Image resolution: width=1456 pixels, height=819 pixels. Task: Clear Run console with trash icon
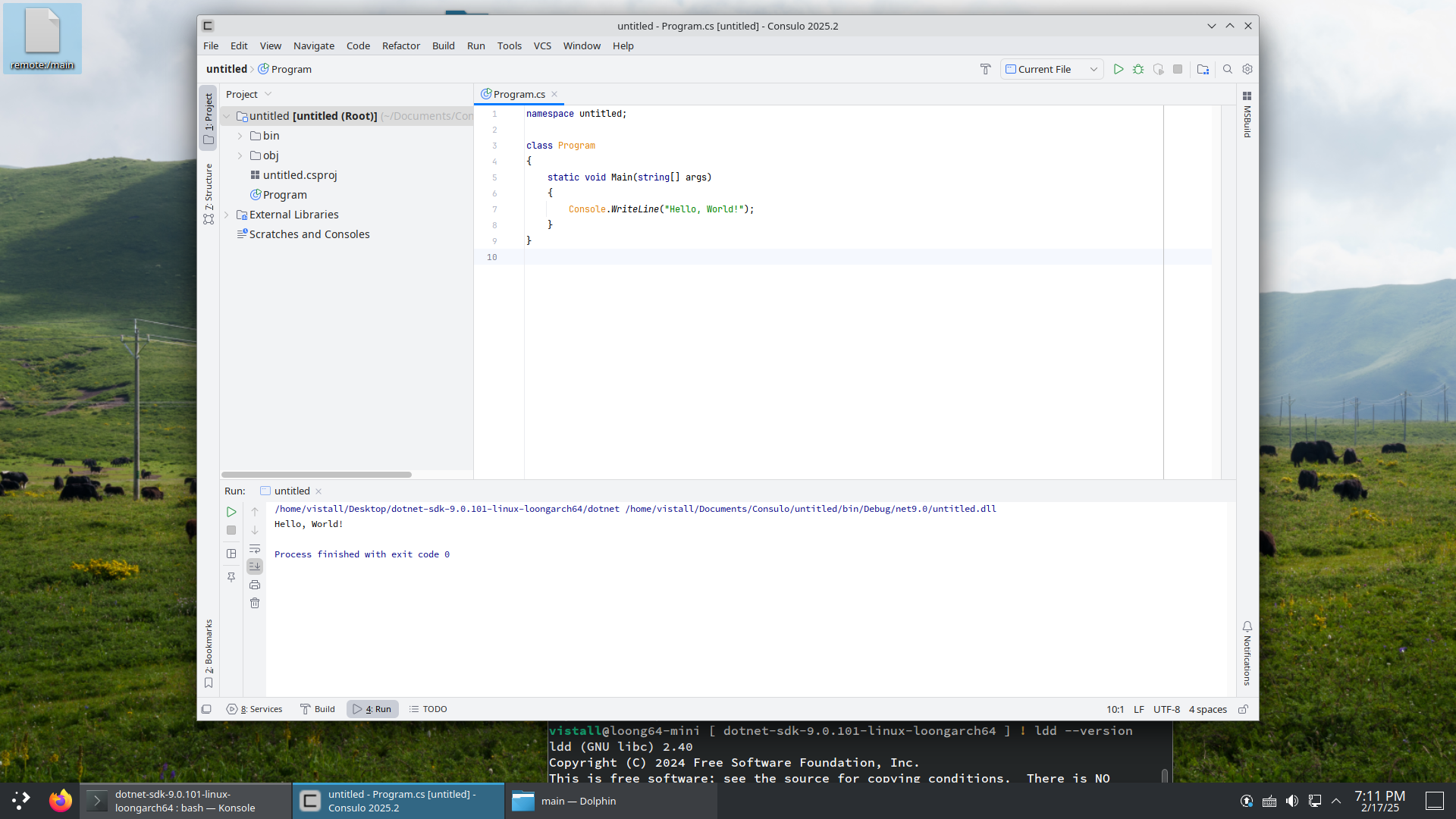tap(255, 603)
